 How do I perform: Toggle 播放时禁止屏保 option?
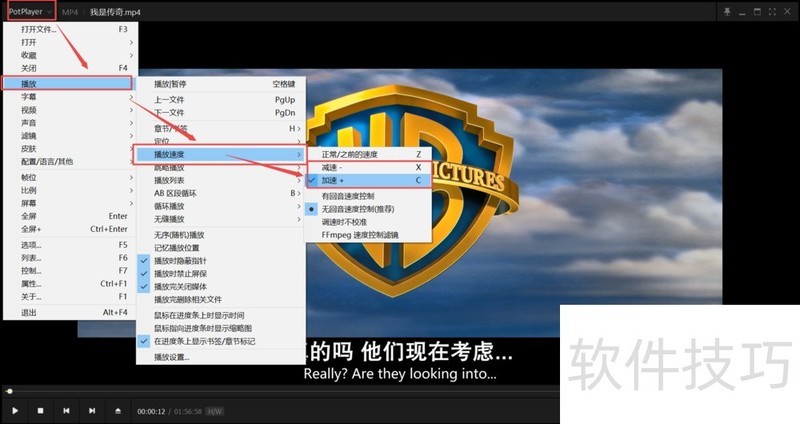point(221,273)
